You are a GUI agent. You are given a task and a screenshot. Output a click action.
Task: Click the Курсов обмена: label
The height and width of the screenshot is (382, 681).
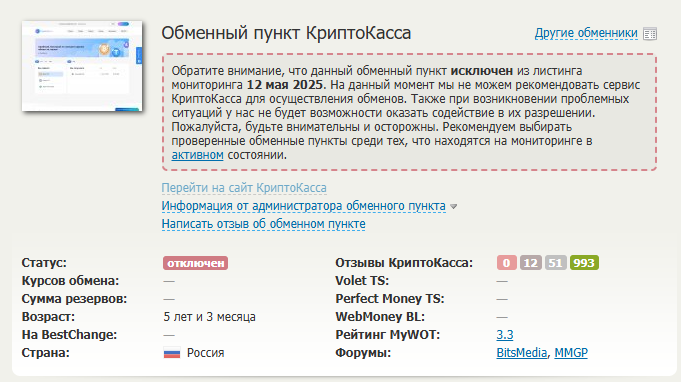click(70, 281)
